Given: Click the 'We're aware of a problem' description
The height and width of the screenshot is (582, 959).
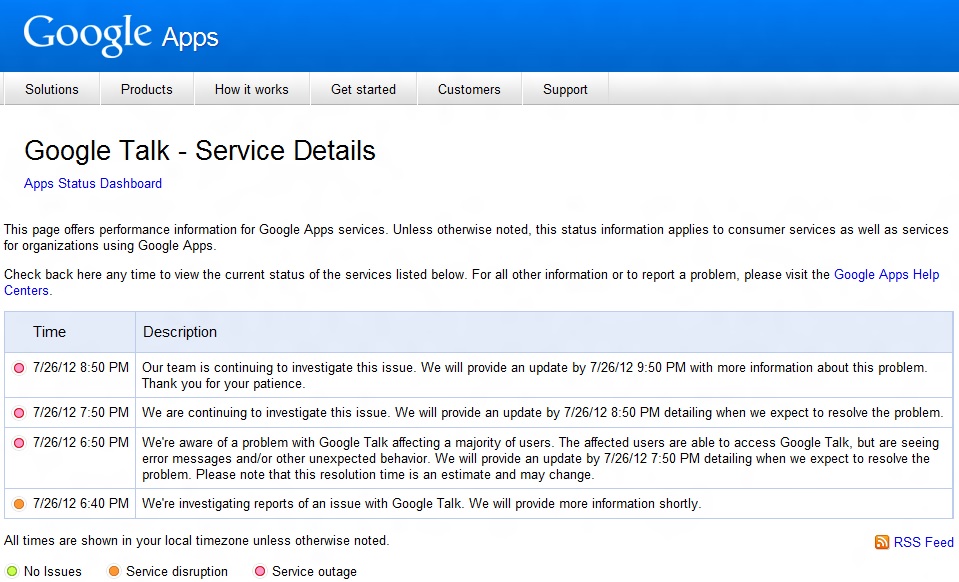Looking at the screenshot, I should pyautogui.click(x=541, y=459).
